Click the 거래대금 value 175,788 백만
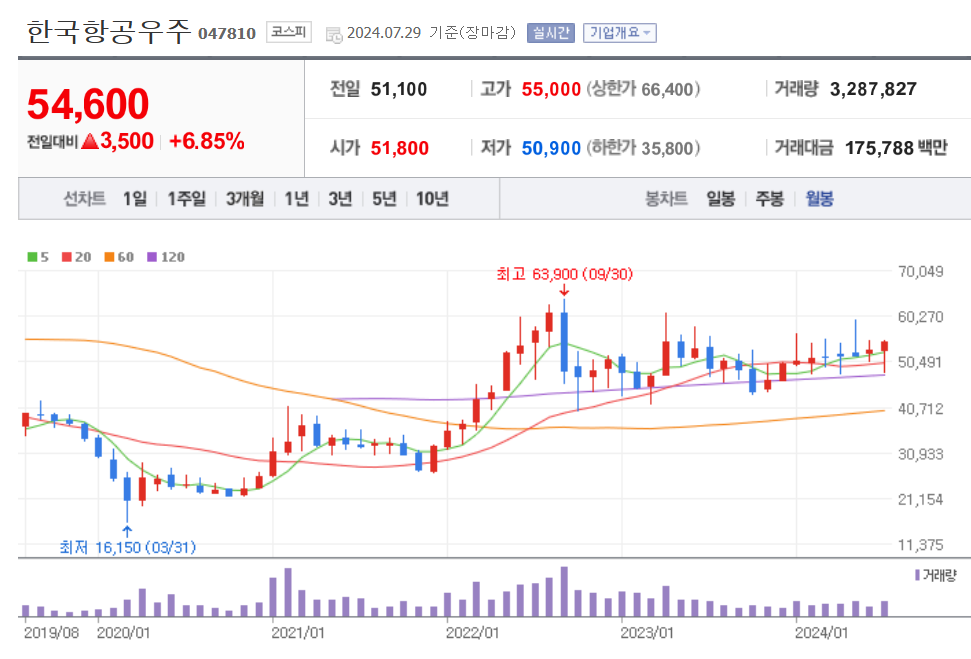Screen dimensions: 971x659 click(896, 148)
